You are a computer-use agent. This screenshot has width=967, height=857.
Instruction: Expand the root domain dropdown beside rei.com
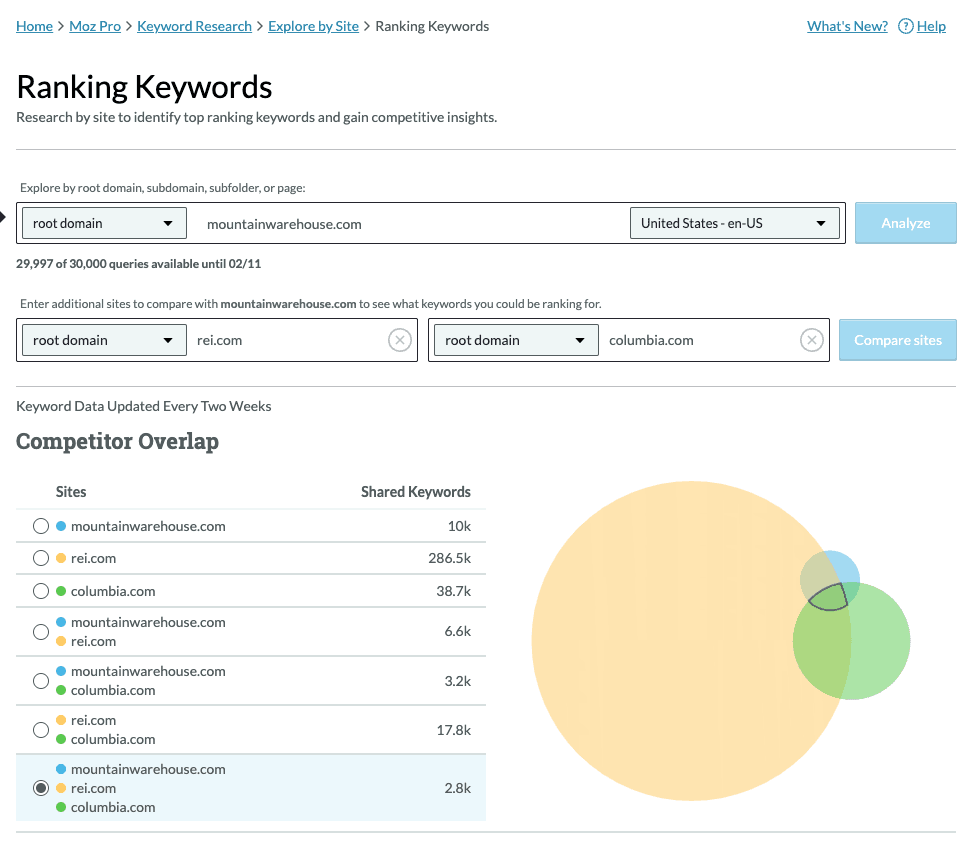pyautogui.click(x=104, y=341)
